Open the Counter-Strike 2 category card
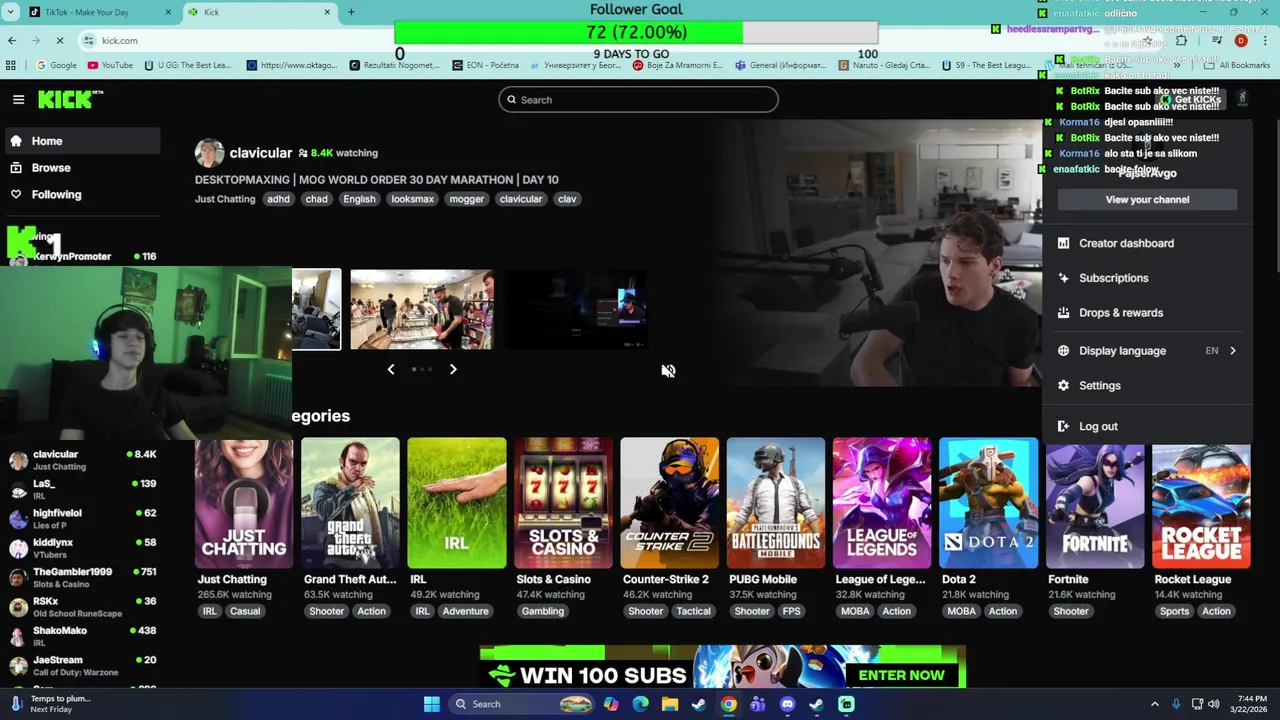 (669, 503)
